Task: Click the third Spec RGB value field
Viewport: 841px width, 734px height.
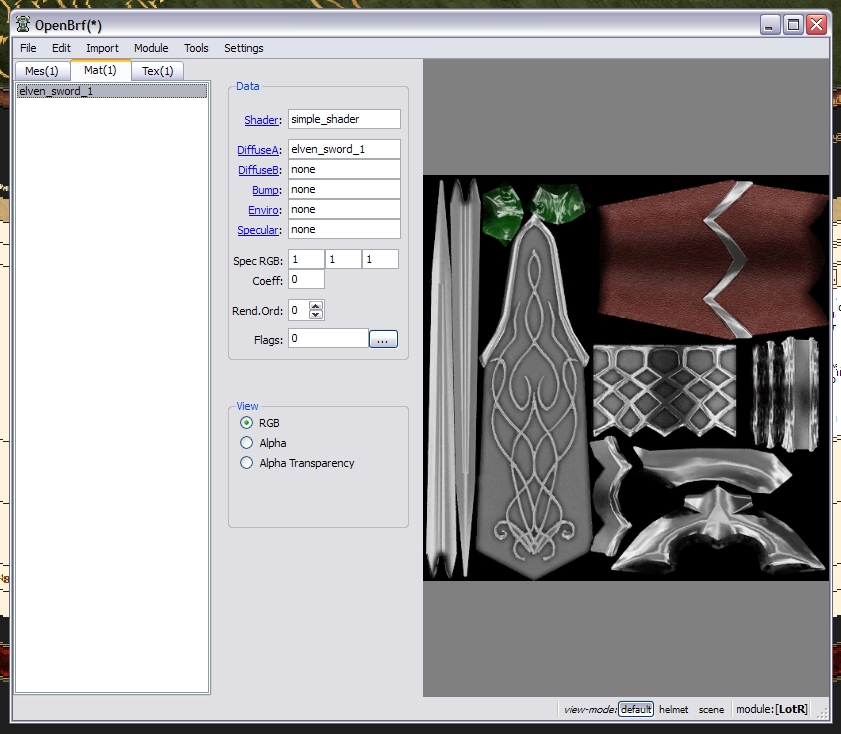Action: [380, 259]
